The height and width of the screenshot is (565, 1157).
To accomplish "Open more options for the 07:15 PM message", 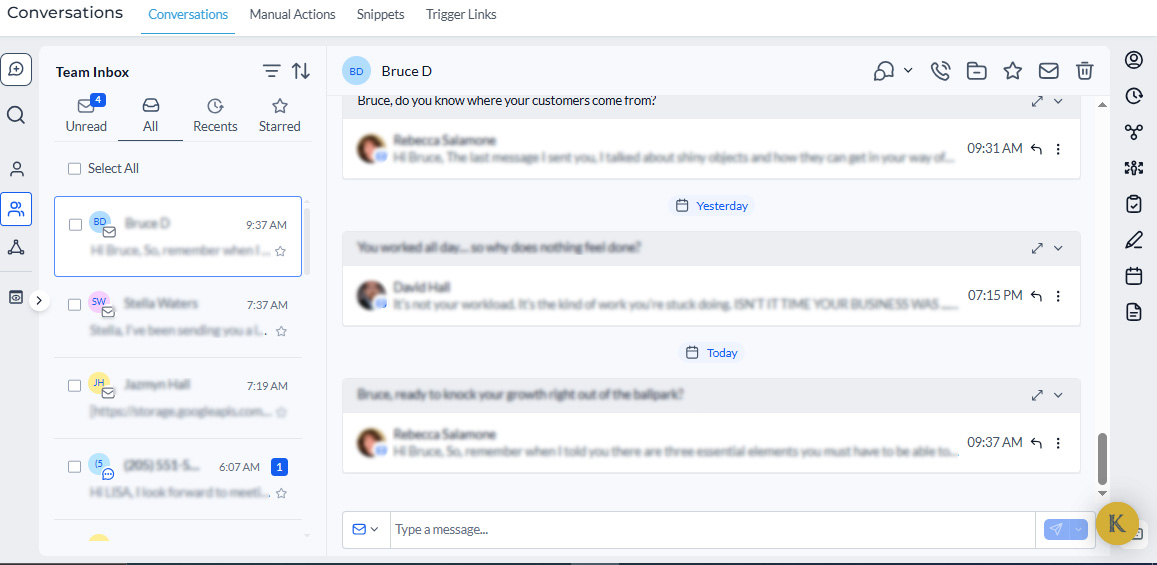I will (x=1058, y=296).
